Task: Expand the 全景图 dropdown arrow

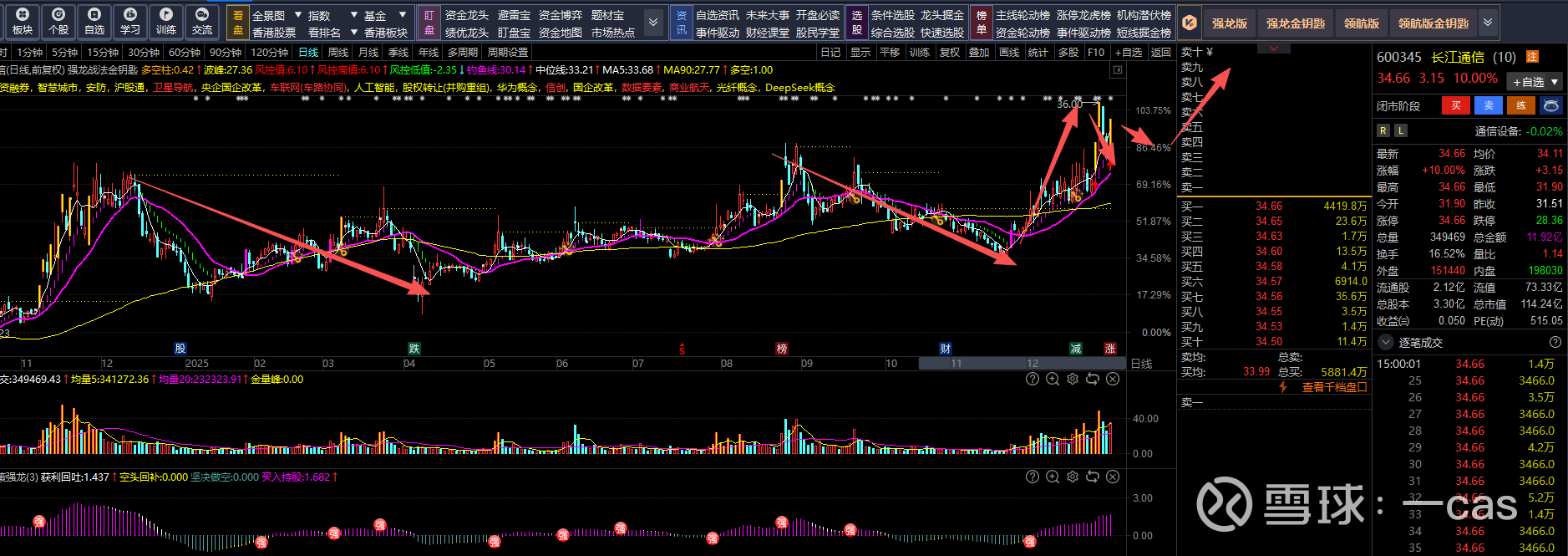Action: pos(298,15)
